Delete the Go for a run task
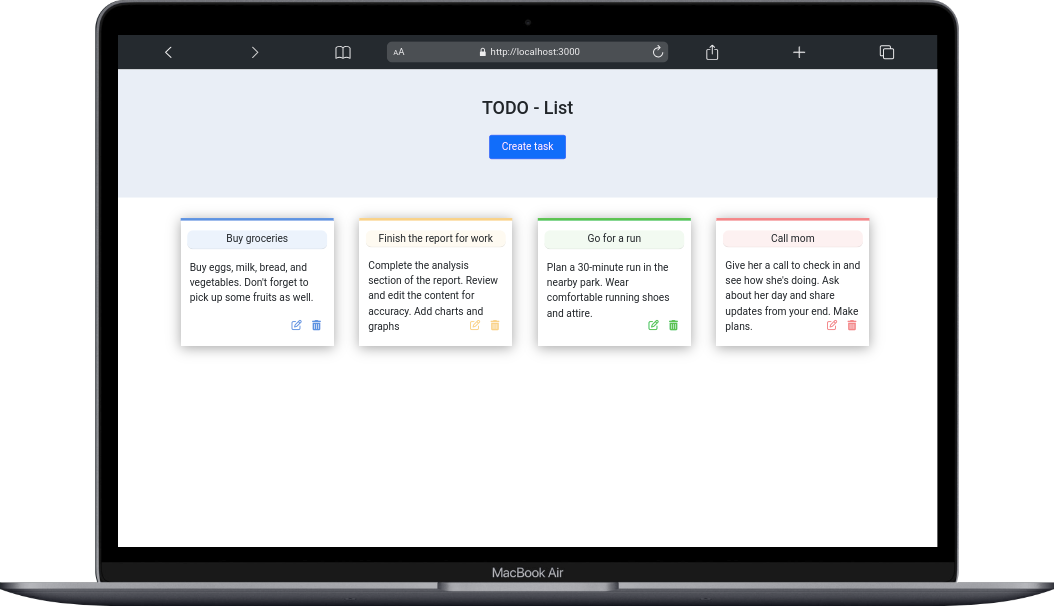 point(674,325)
